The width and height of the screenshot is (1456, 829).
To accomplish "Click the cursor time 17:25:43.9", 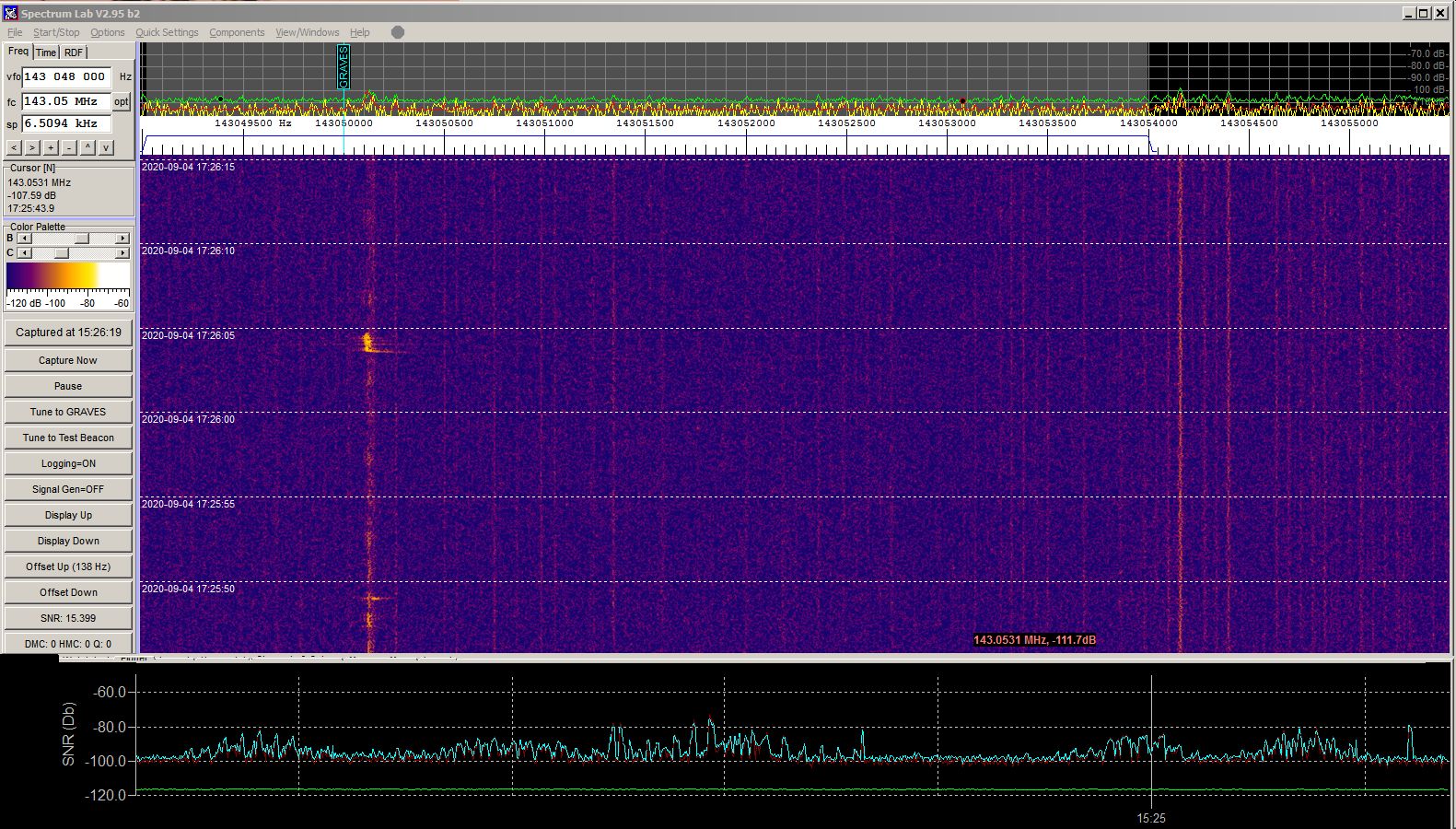I will [x=31, y=208].
